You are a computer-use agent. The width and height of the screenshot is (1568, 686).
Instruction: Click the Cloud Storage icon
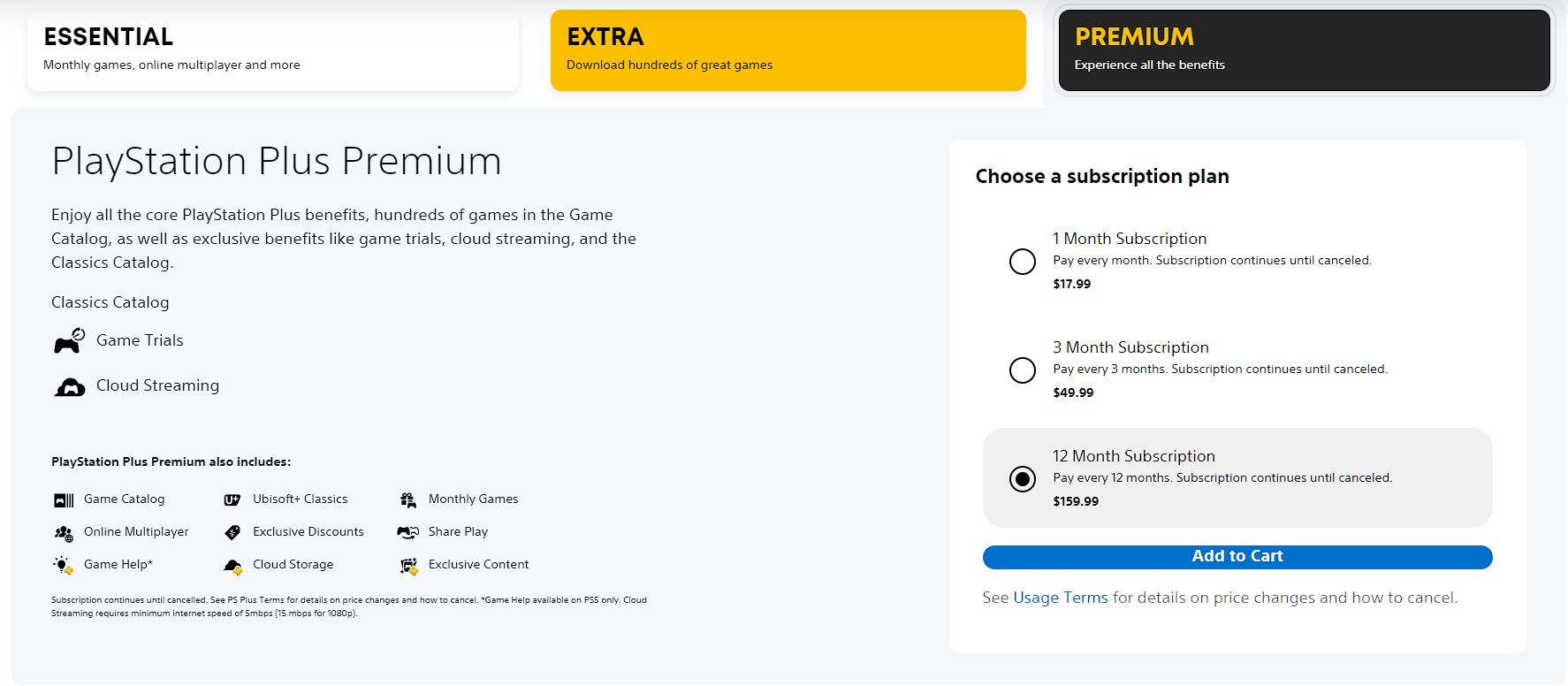(232, 564)
